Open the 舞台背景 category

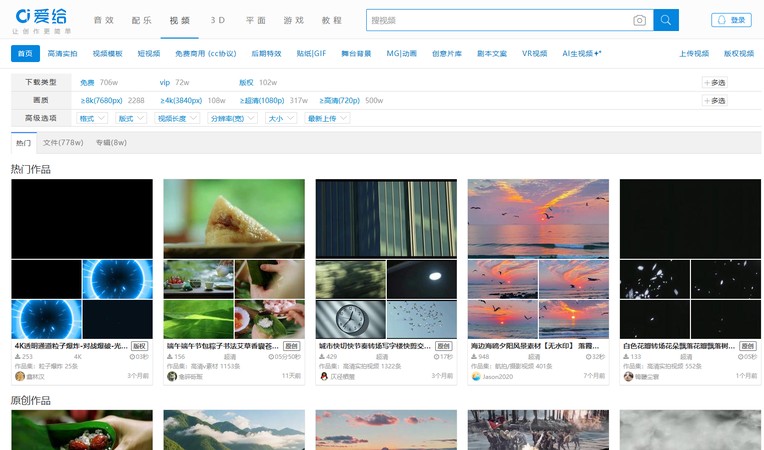(356, 54)
